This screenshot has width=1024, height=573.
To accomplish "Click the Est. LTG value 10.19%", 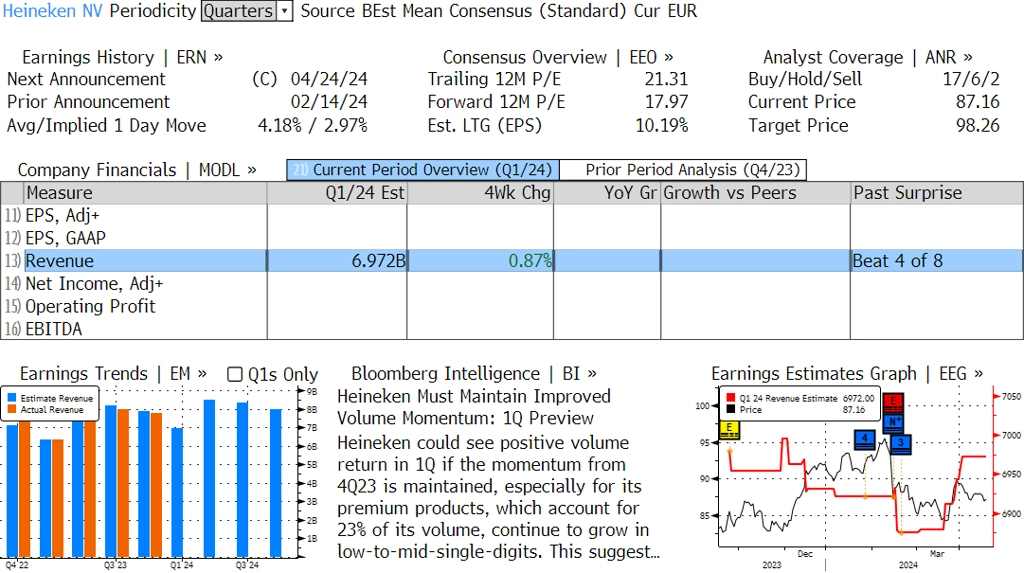I will [662, 125].
